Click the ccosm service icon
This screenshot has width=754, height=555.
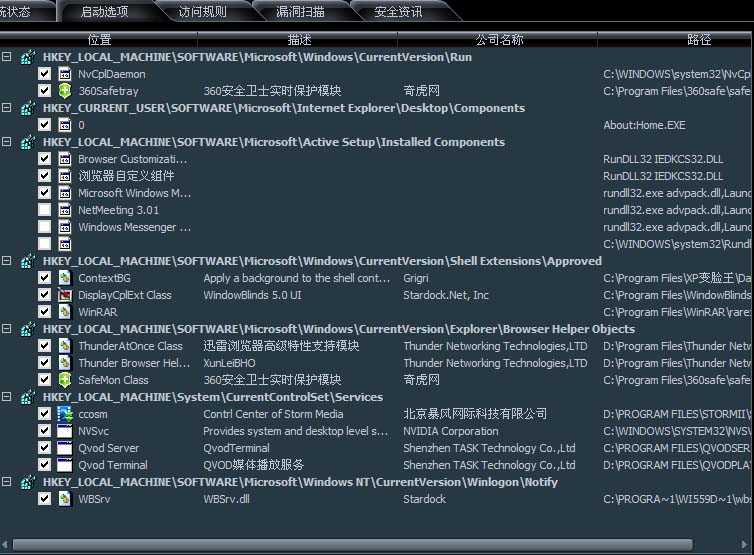coord(64,414)
